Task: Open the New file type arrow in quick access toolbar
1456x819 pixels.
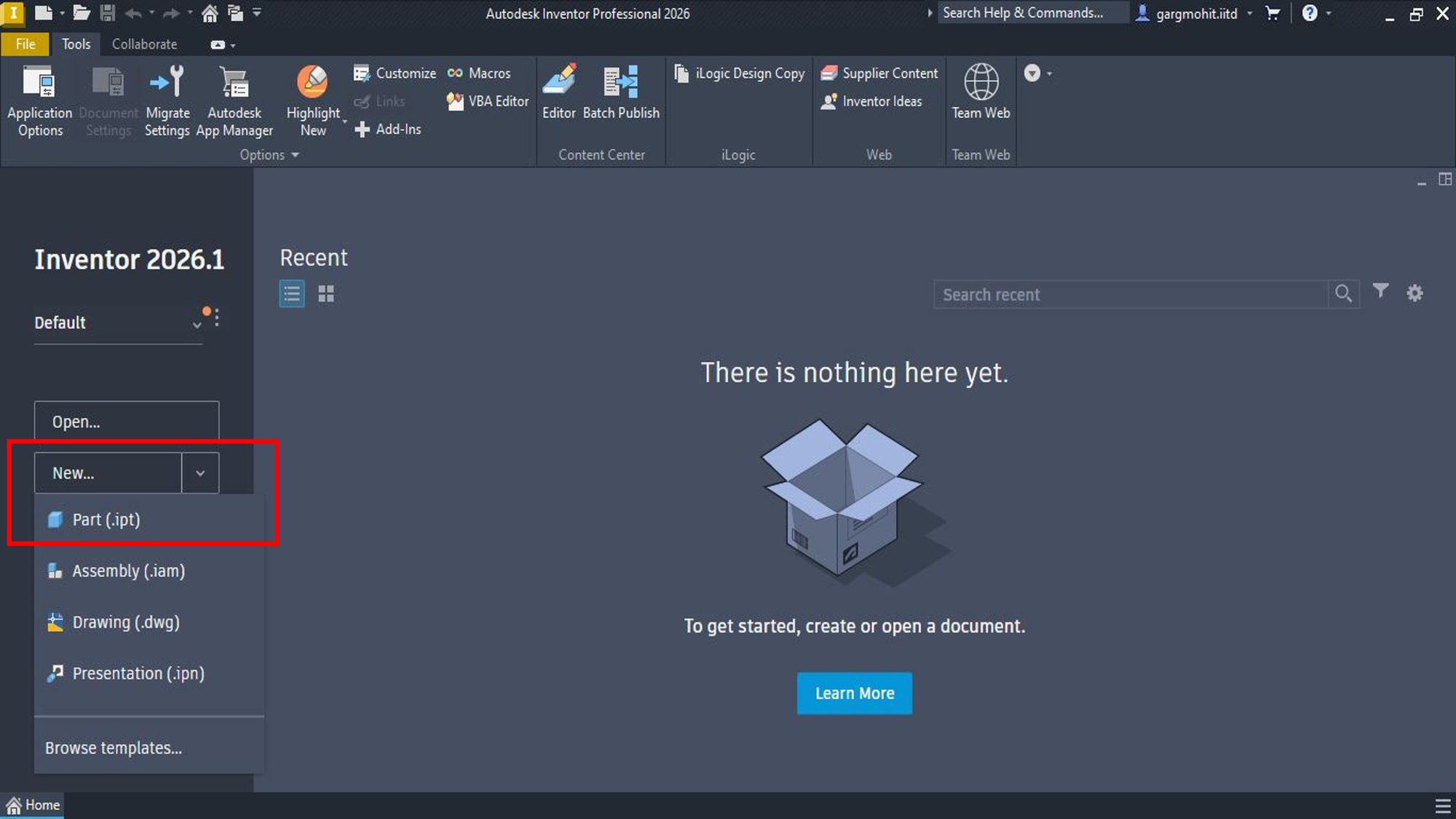Action: click(62, 13)
